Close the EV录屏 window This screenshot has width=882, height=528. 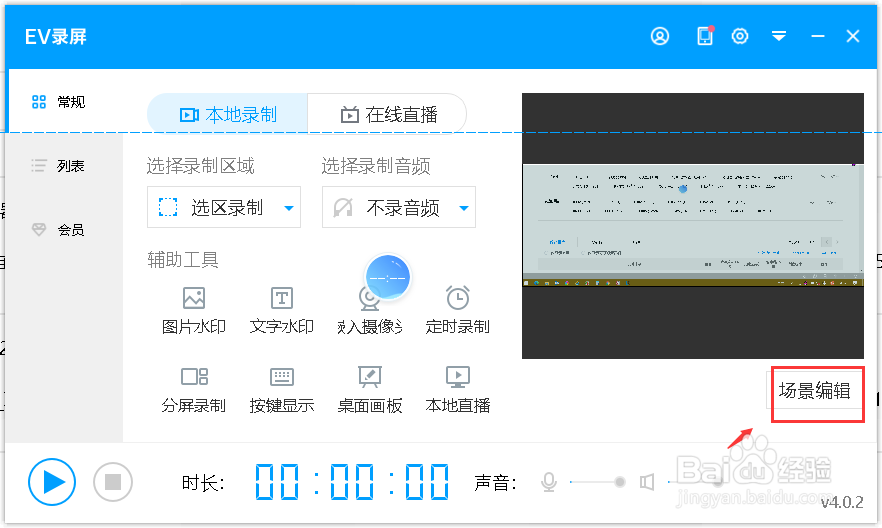[853, 37]
